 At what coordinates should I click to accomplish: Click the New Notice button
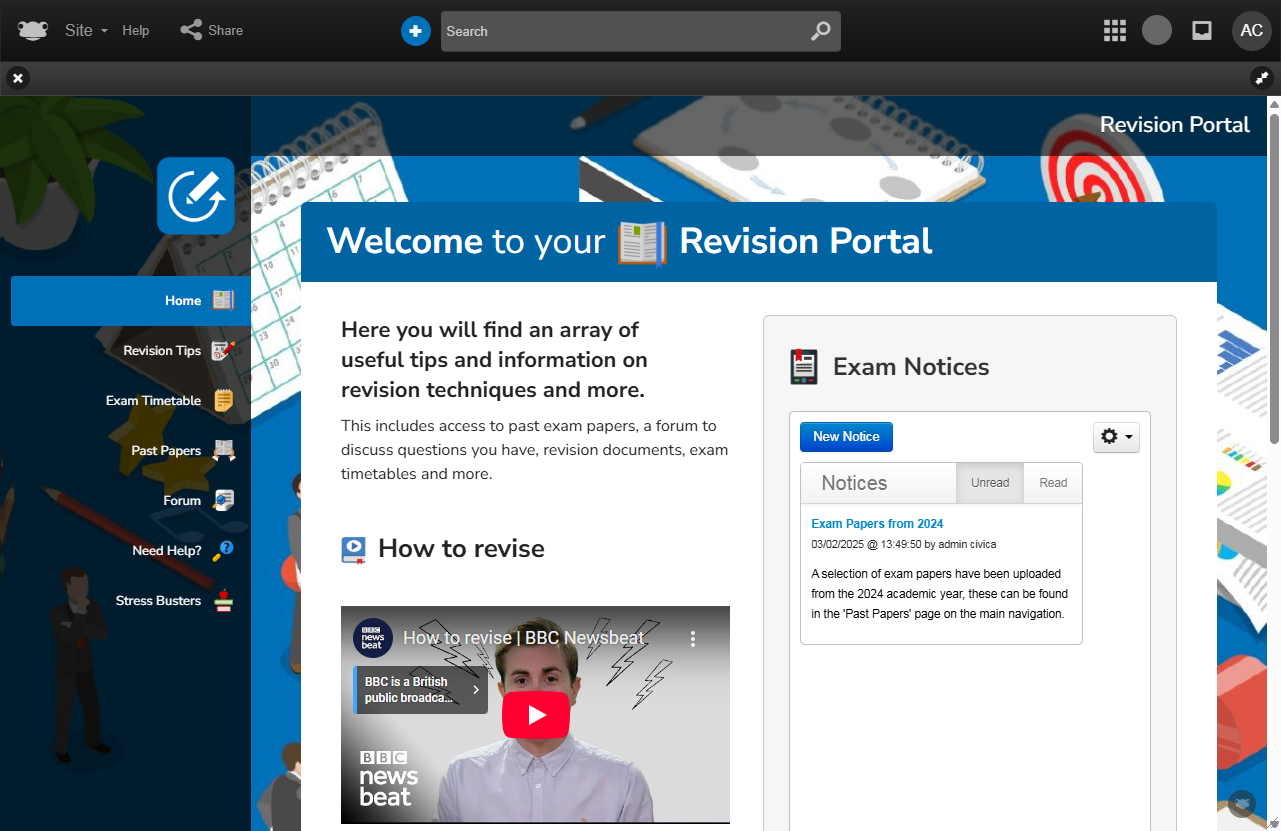pos(846,437)
